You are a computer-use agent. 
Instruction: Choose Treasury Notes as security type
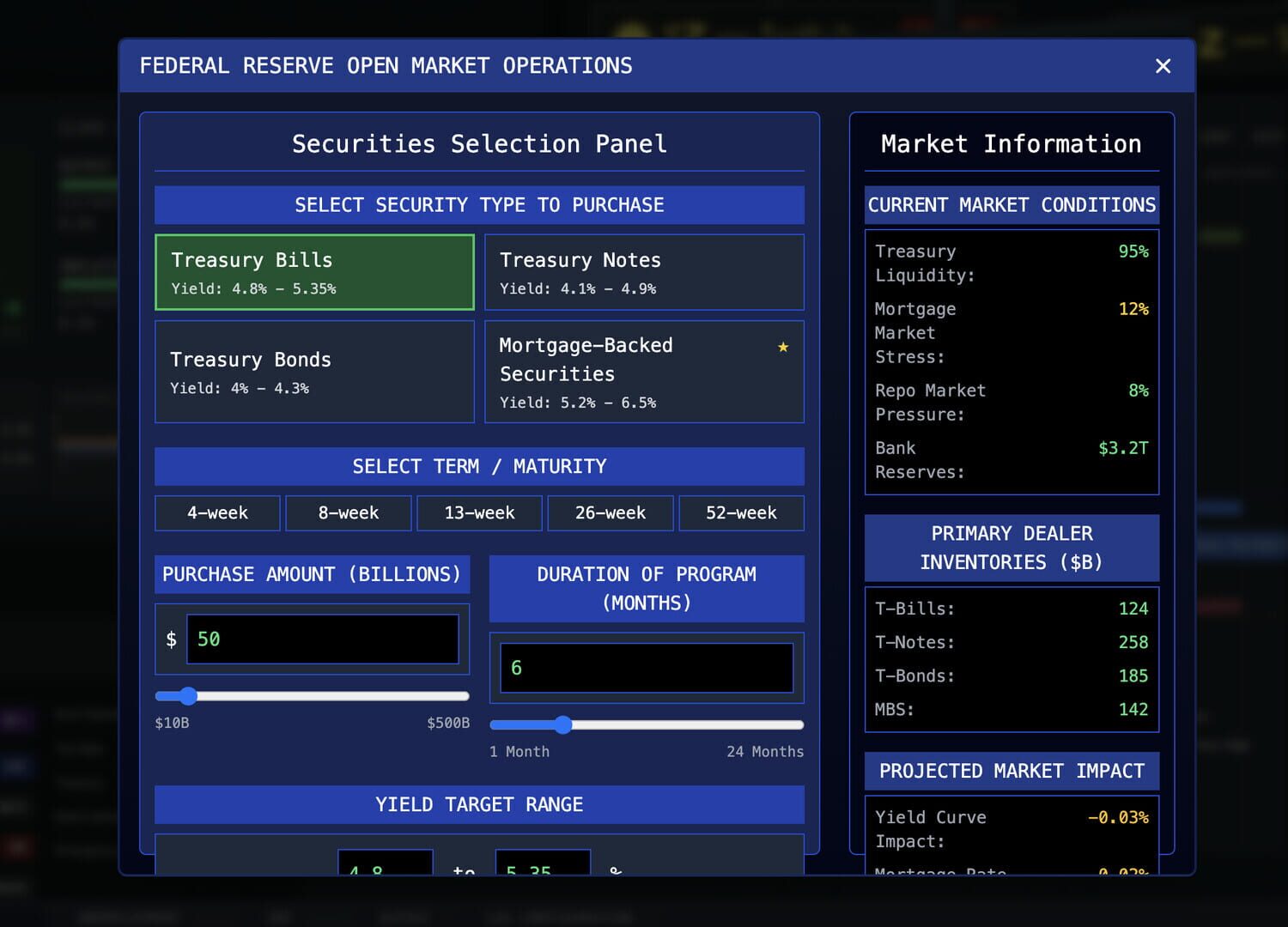[644, 272]
